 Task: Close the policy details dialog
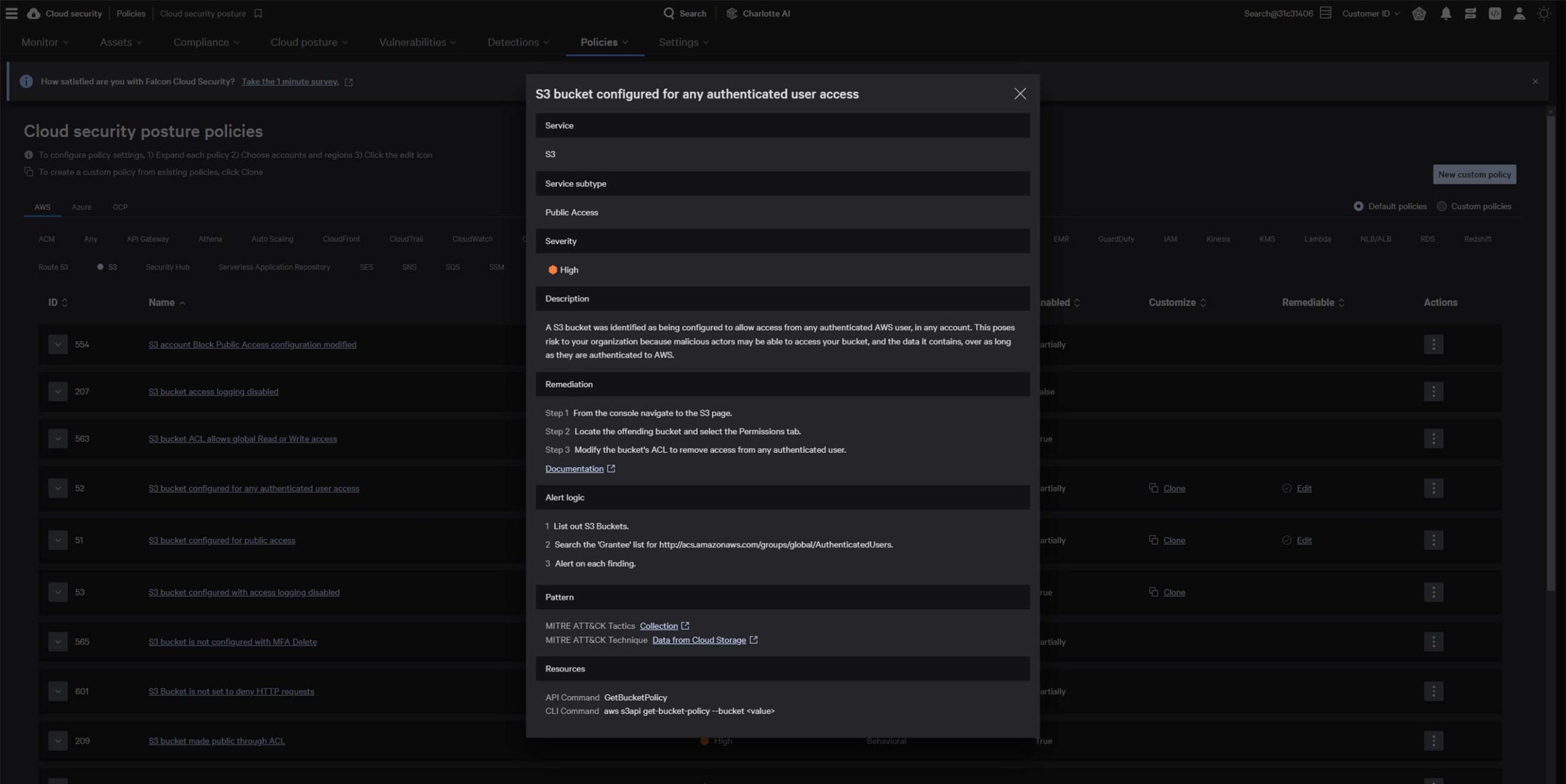point(1020,94)
